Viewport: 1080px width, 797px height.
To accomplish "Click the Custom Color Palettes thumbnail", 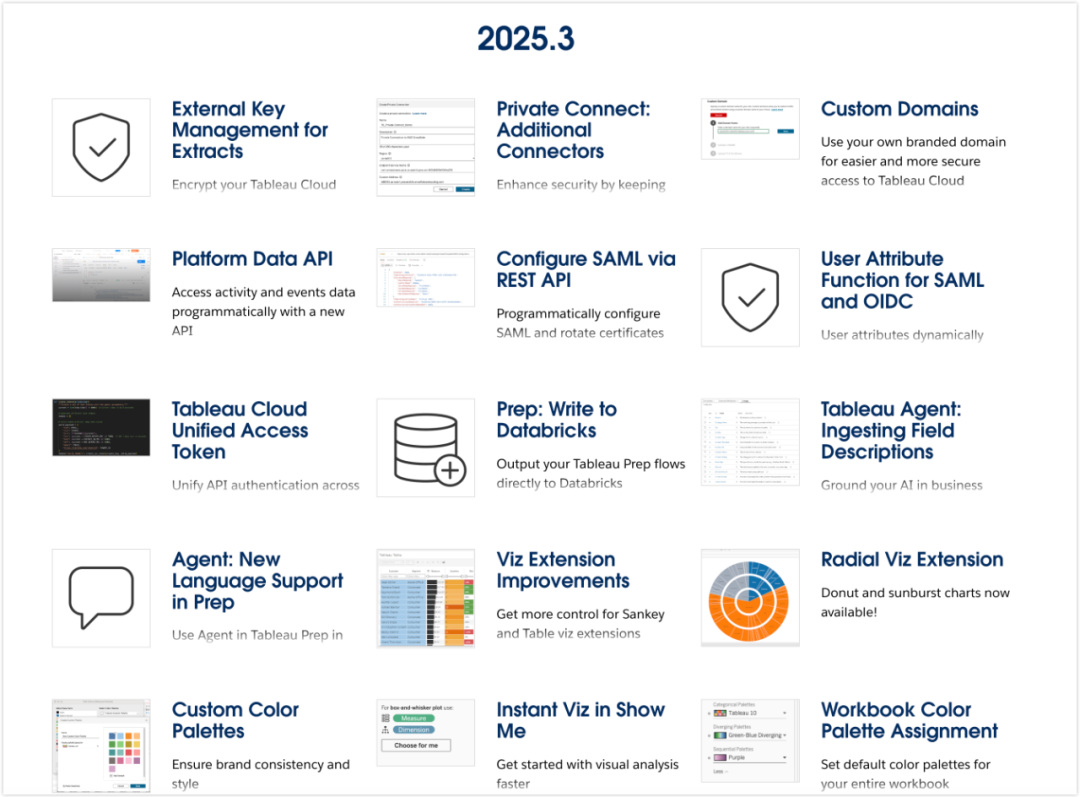I will pos(101,746).
